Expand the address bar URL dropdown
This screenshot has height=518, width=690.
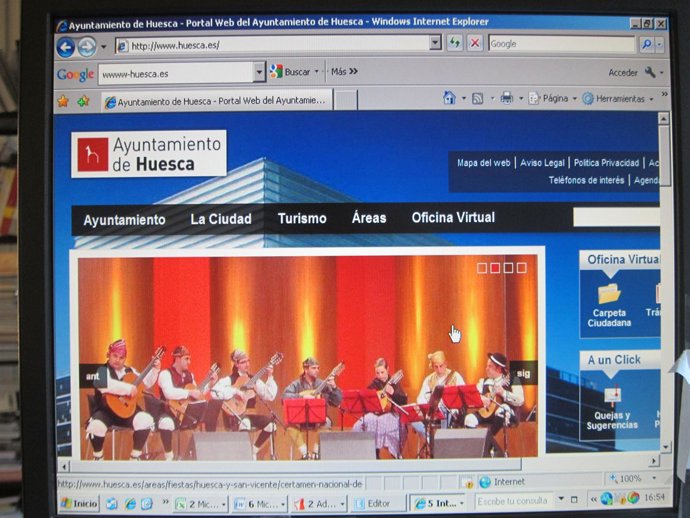coord(435,43)
